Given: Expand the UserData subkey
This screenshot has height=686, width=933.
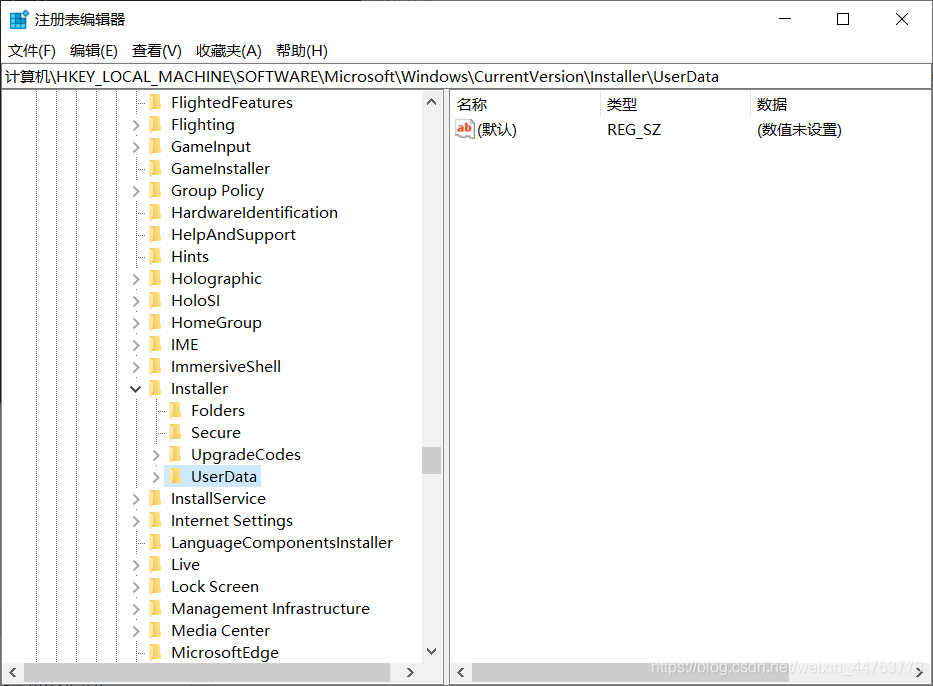Looking at the screenshot, I should click(156, 477).
